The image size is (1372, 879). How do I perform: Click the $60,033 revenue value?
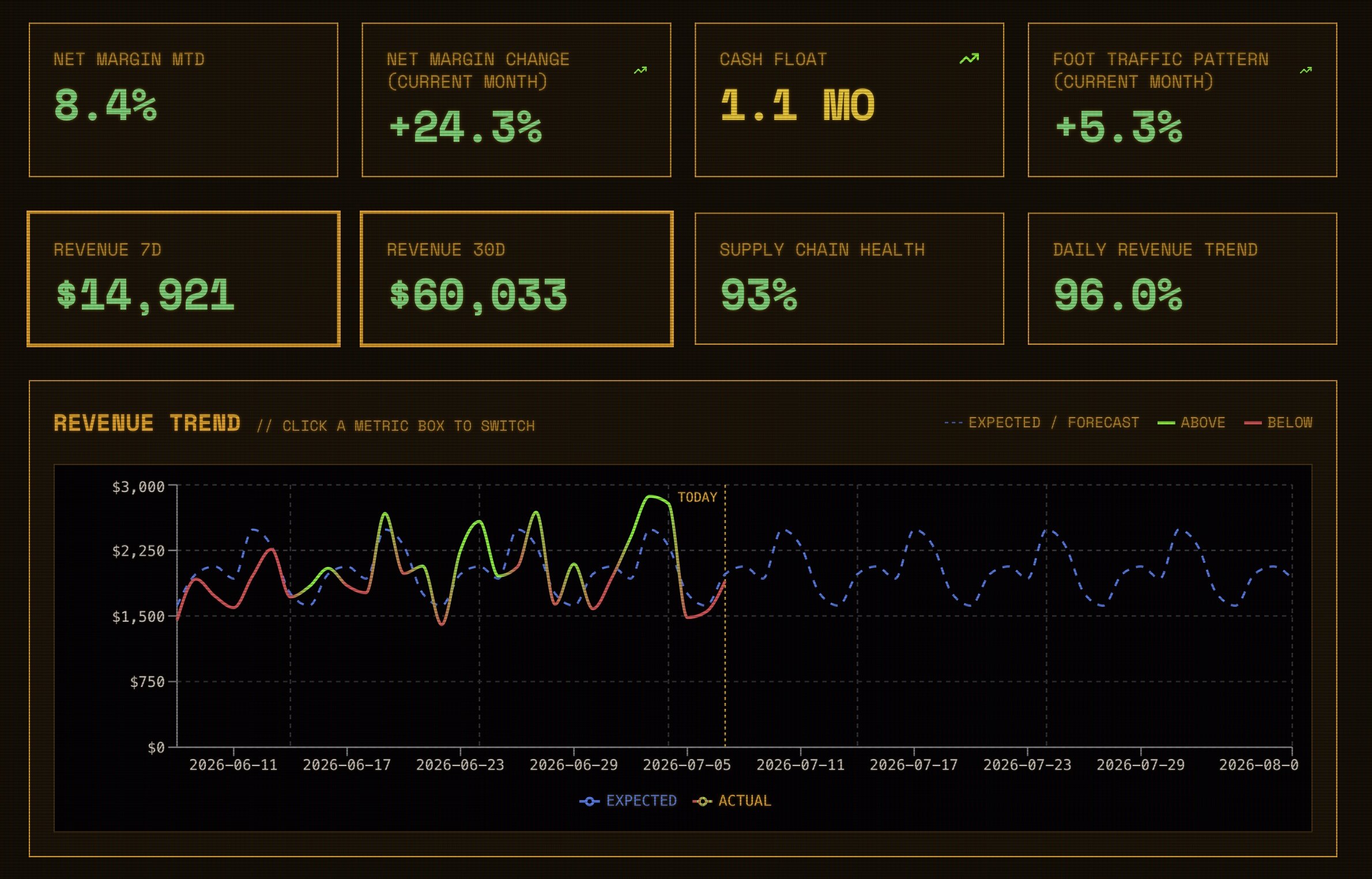(x=478, y=295)
